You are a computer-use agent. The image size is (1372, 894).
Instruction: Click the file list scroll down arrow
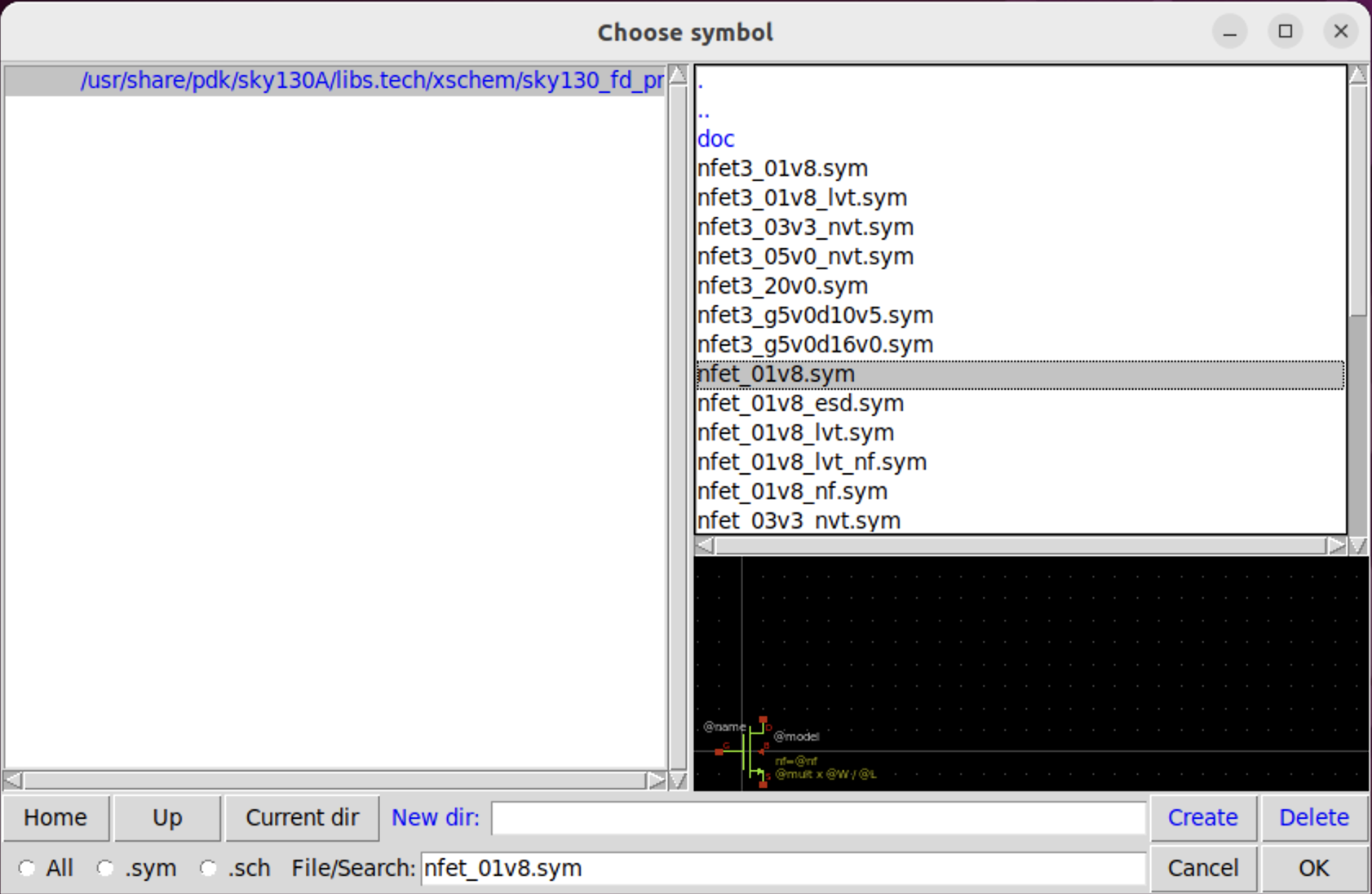pyautogui.click(x=1358, y=546)
